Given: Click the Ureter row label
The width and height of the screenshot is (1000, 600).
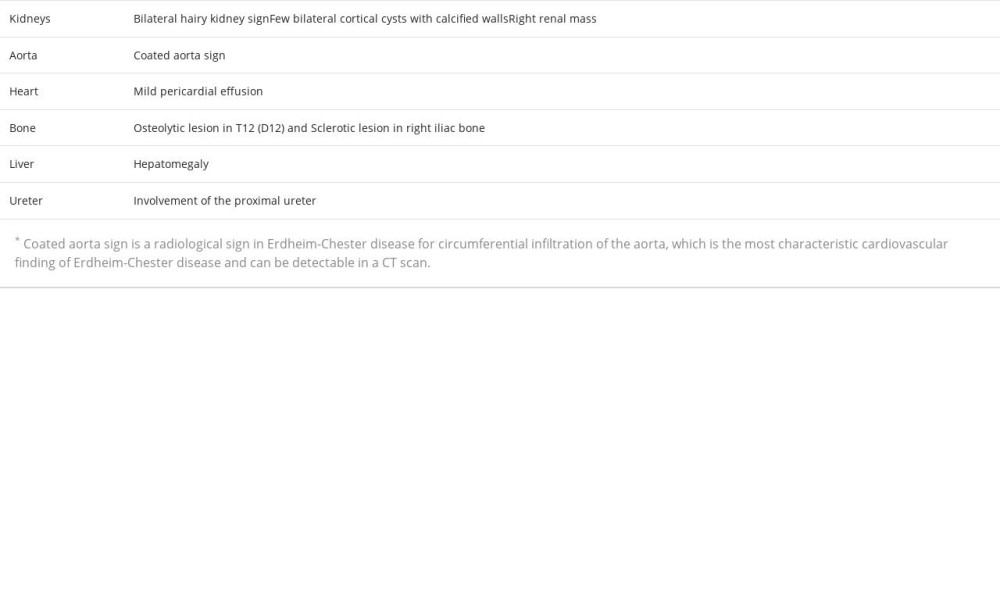Looking at the screenshot, I should 26,201.
